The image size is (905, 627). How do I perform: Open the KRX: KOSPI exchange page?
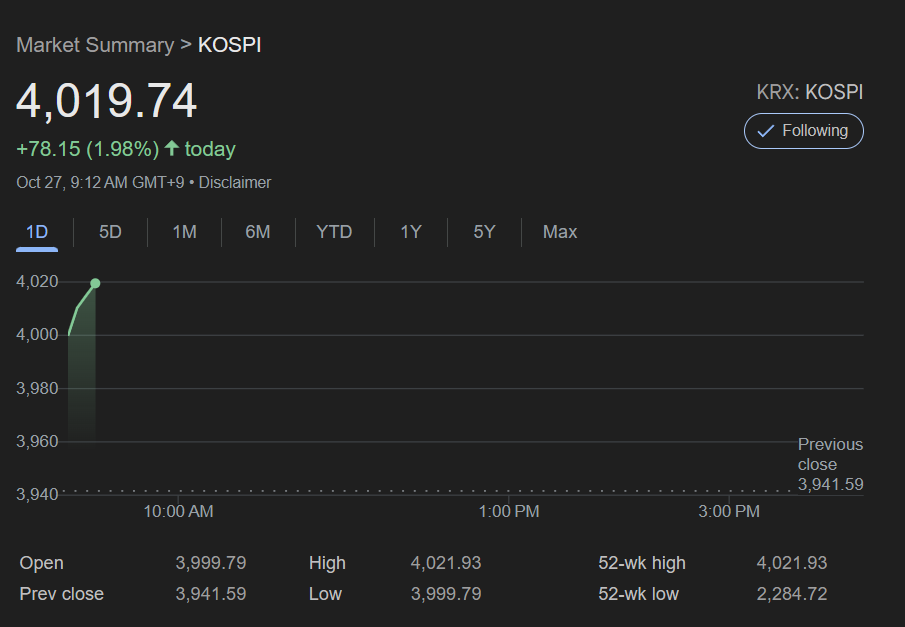coord(809,91)
